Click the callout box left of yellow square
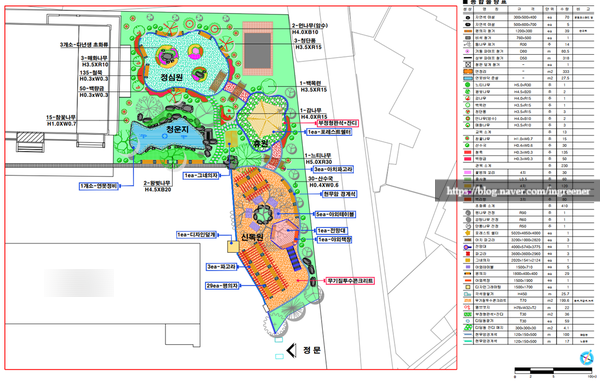Screen dimensions: 600x381 coord(197,234)
